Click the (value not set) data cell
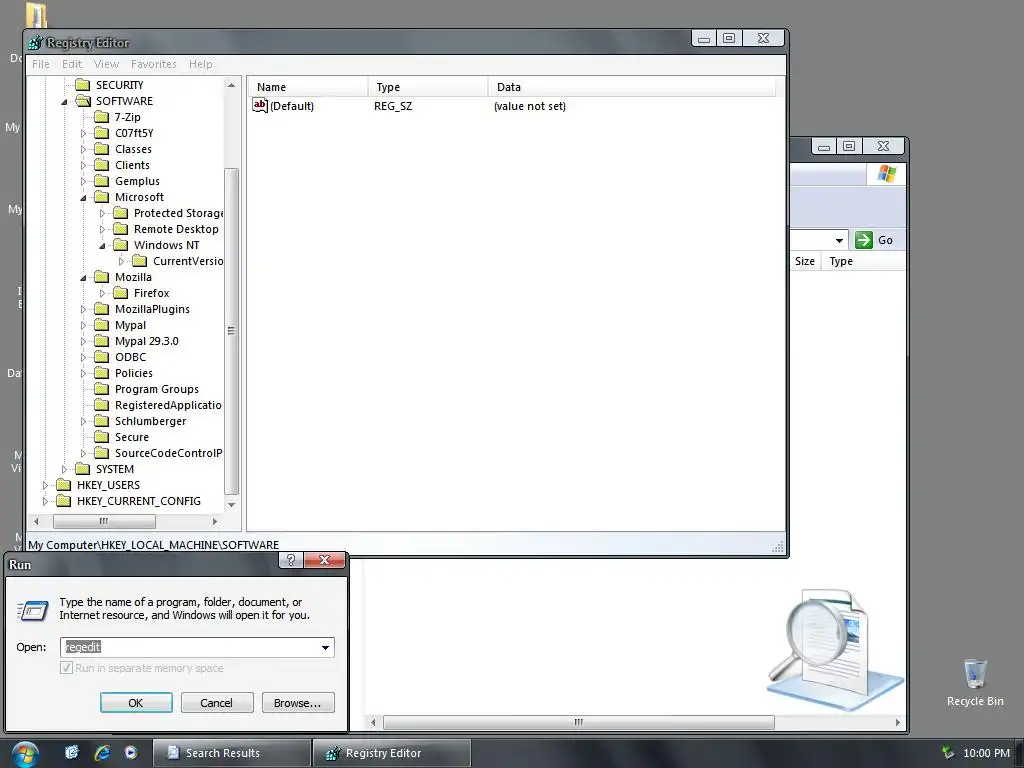Image resolution: width=1024 pixels, height=768 pixels. (x=530, y=106)
